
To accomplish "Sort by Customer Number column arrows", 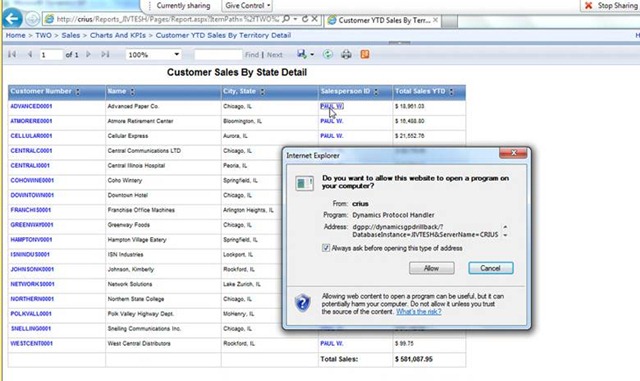I will tap(78, 92).
